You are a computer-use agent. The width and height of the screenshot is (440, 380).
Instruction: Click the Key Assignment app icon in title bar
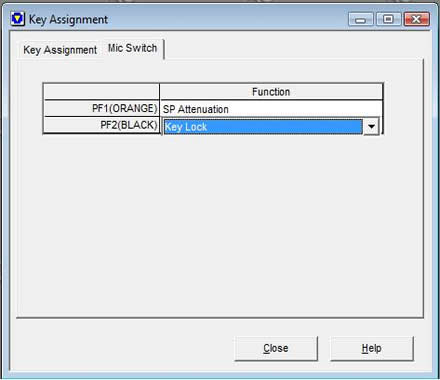[17, 19]
